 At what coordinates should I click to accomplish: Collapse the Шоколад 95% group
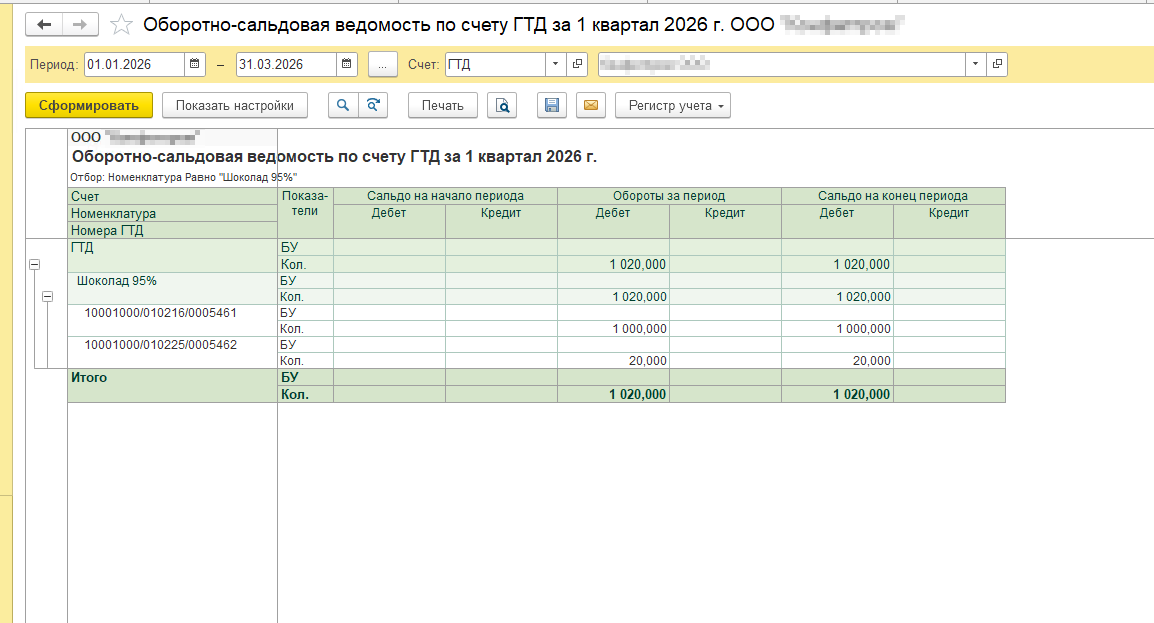47,296
